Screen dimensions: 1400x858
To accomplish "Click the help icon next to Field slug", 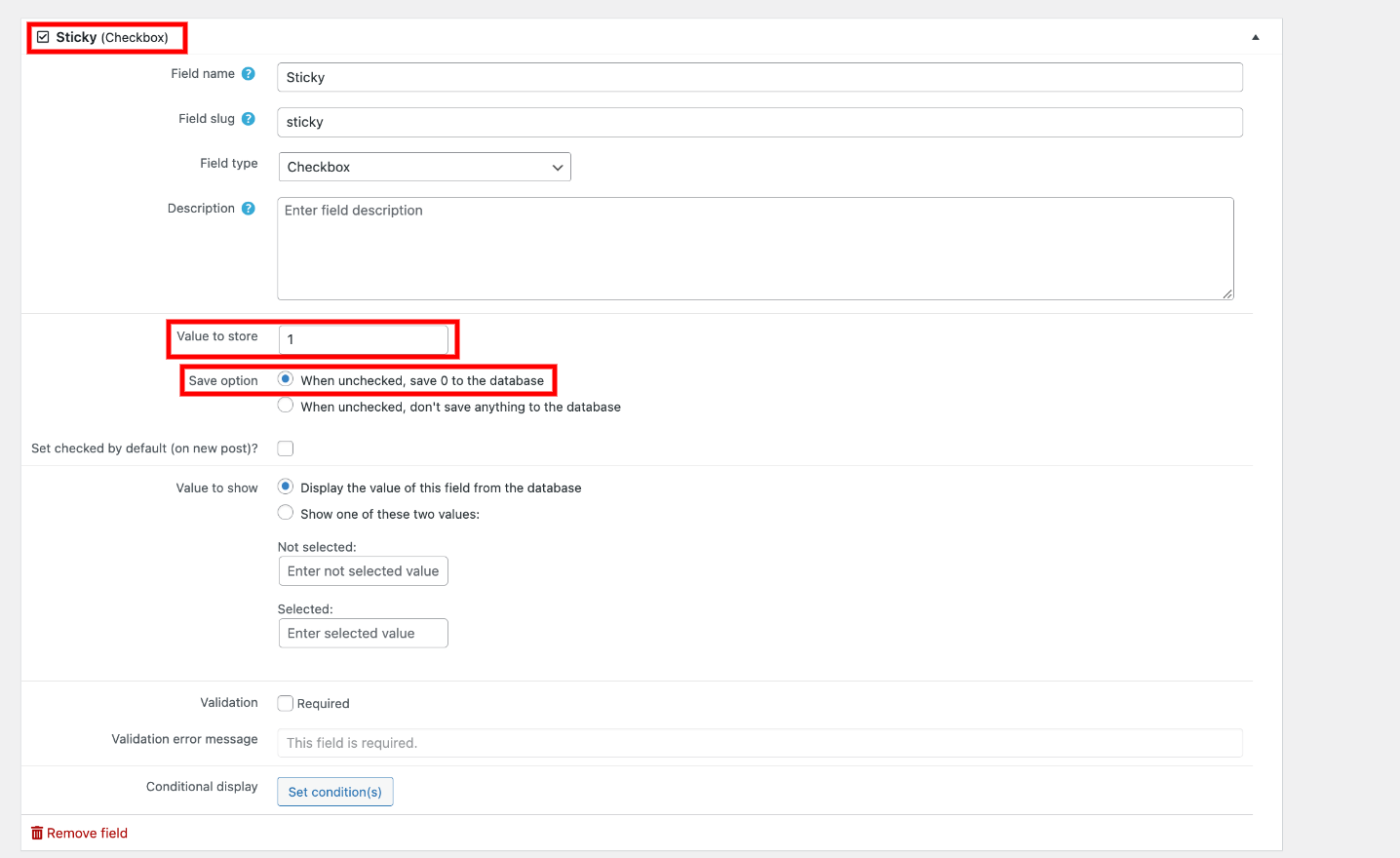I will [x=249, y=119].
